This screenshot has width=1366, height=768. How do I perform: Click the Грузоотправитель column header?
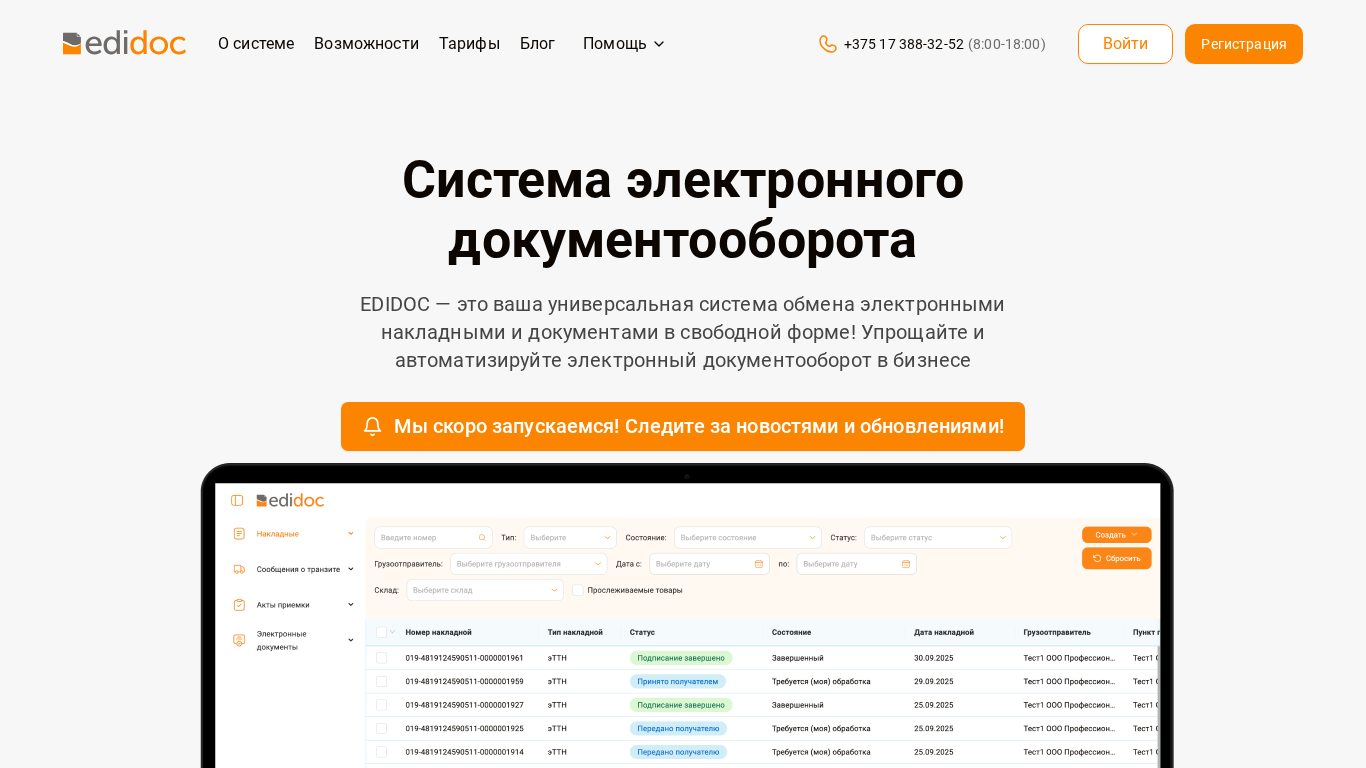[x=1057, y=633]
